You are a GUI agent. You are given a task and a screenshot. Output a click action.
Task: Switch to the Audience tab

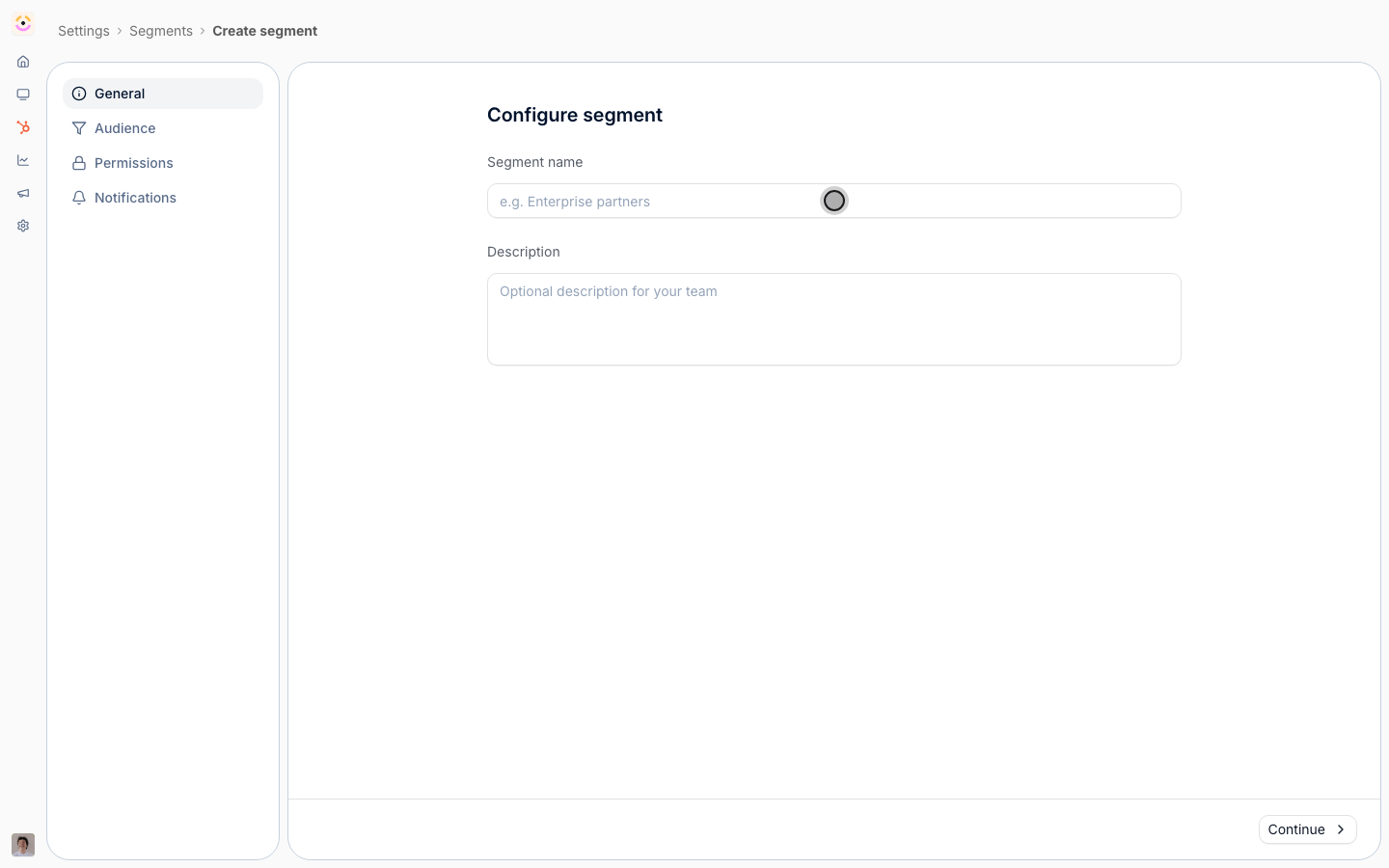[163, 128]
